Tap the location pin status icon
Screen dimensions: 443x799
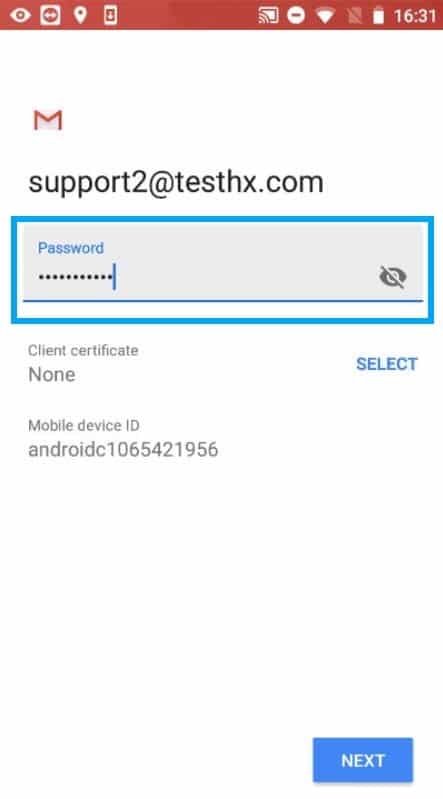(80, 15)
